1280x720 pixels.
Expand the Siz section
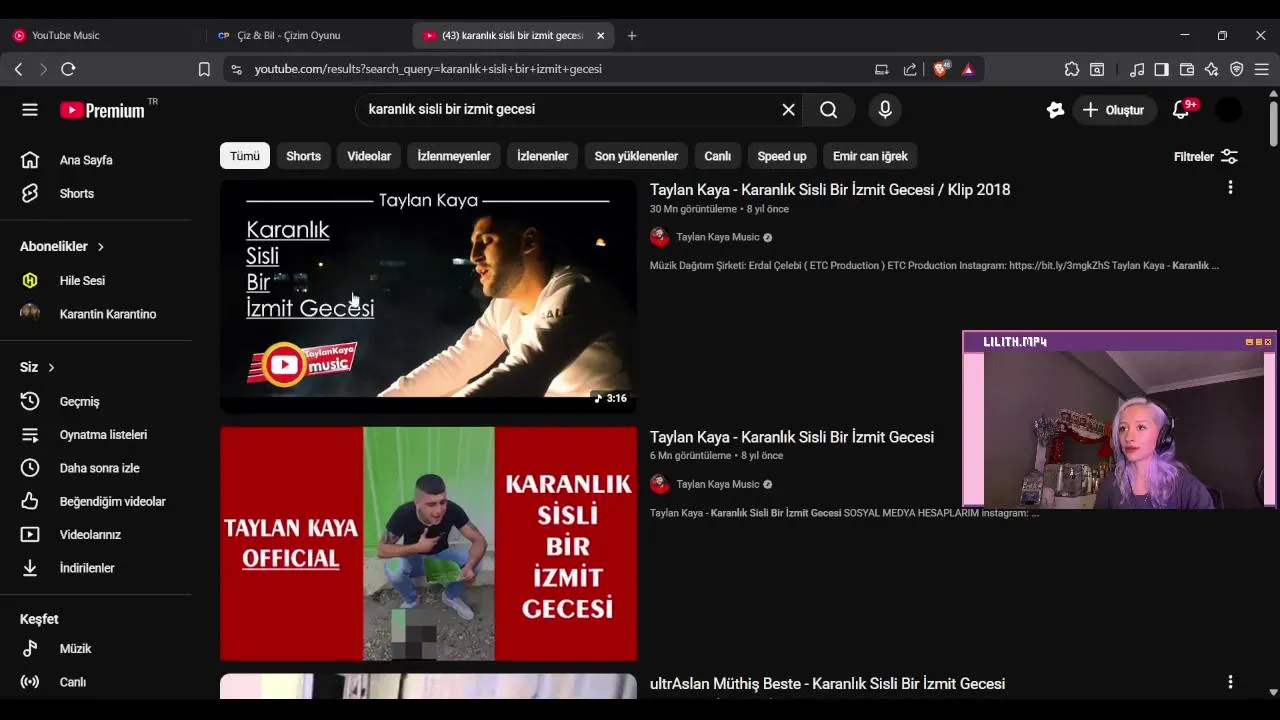[x=37, y=367]
